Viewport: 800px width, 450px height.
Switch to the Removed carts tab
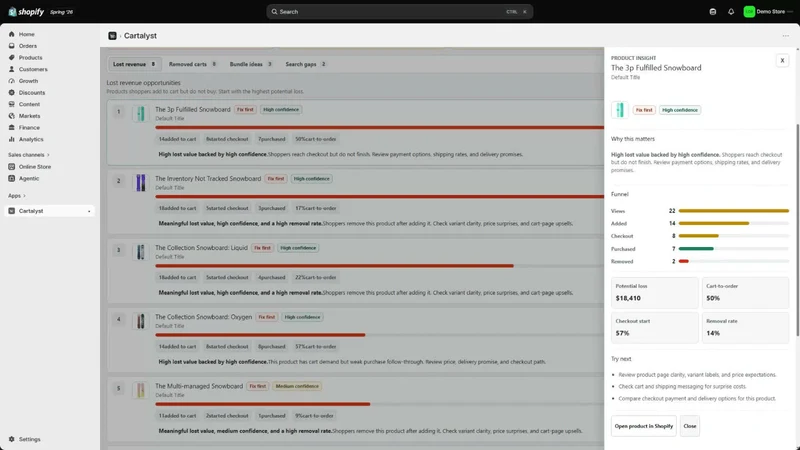point(192,64)
